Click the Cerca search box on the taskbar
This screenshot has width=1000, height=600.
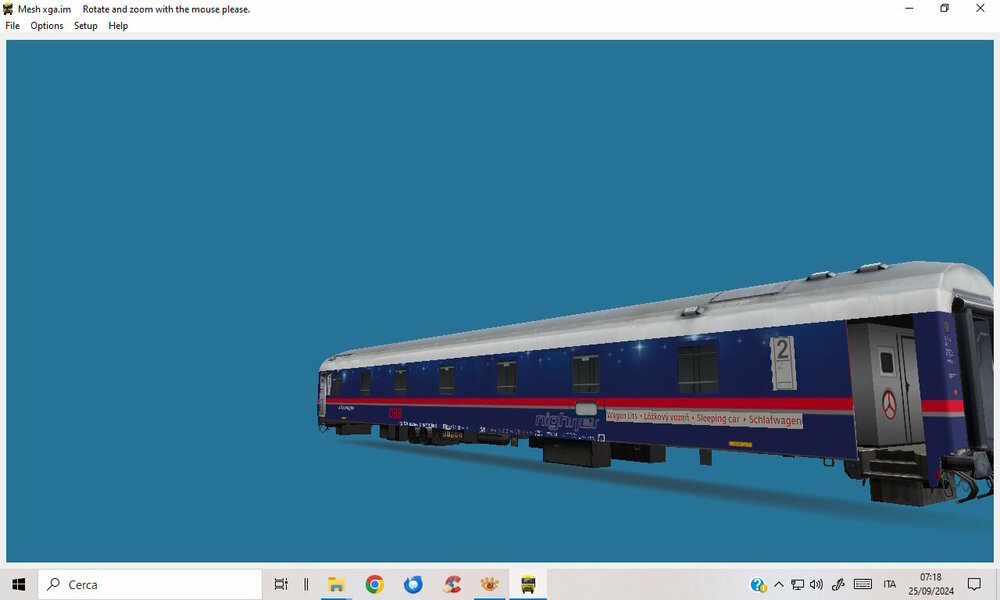click(150, 584)
